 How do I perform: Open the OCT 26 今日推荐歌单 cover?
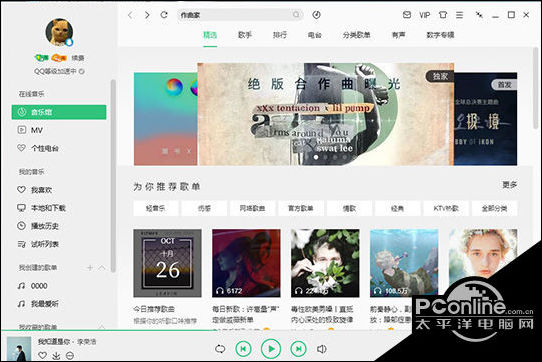167,263
